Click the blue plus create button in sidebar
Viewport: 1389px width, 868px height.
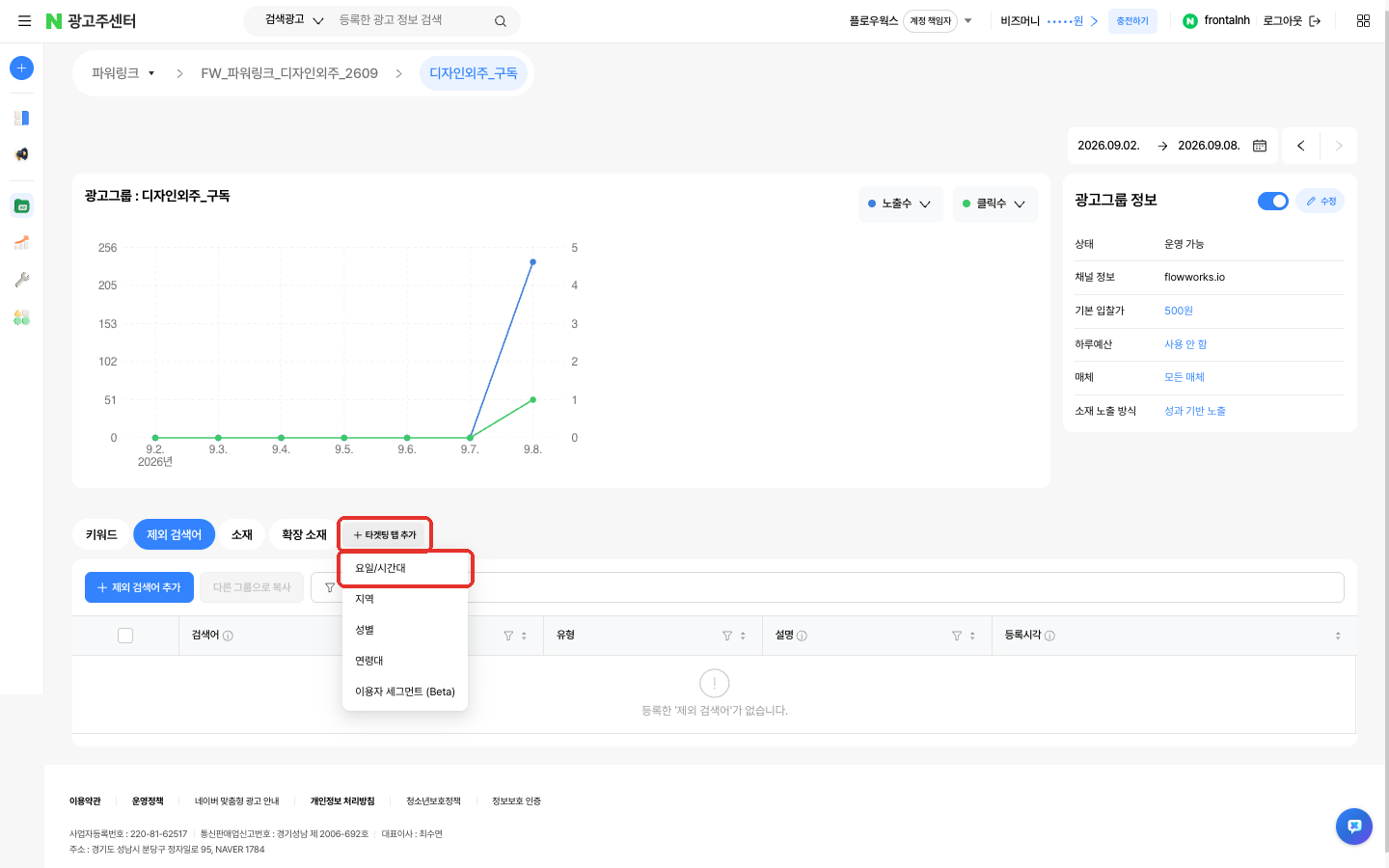point(21,68)
